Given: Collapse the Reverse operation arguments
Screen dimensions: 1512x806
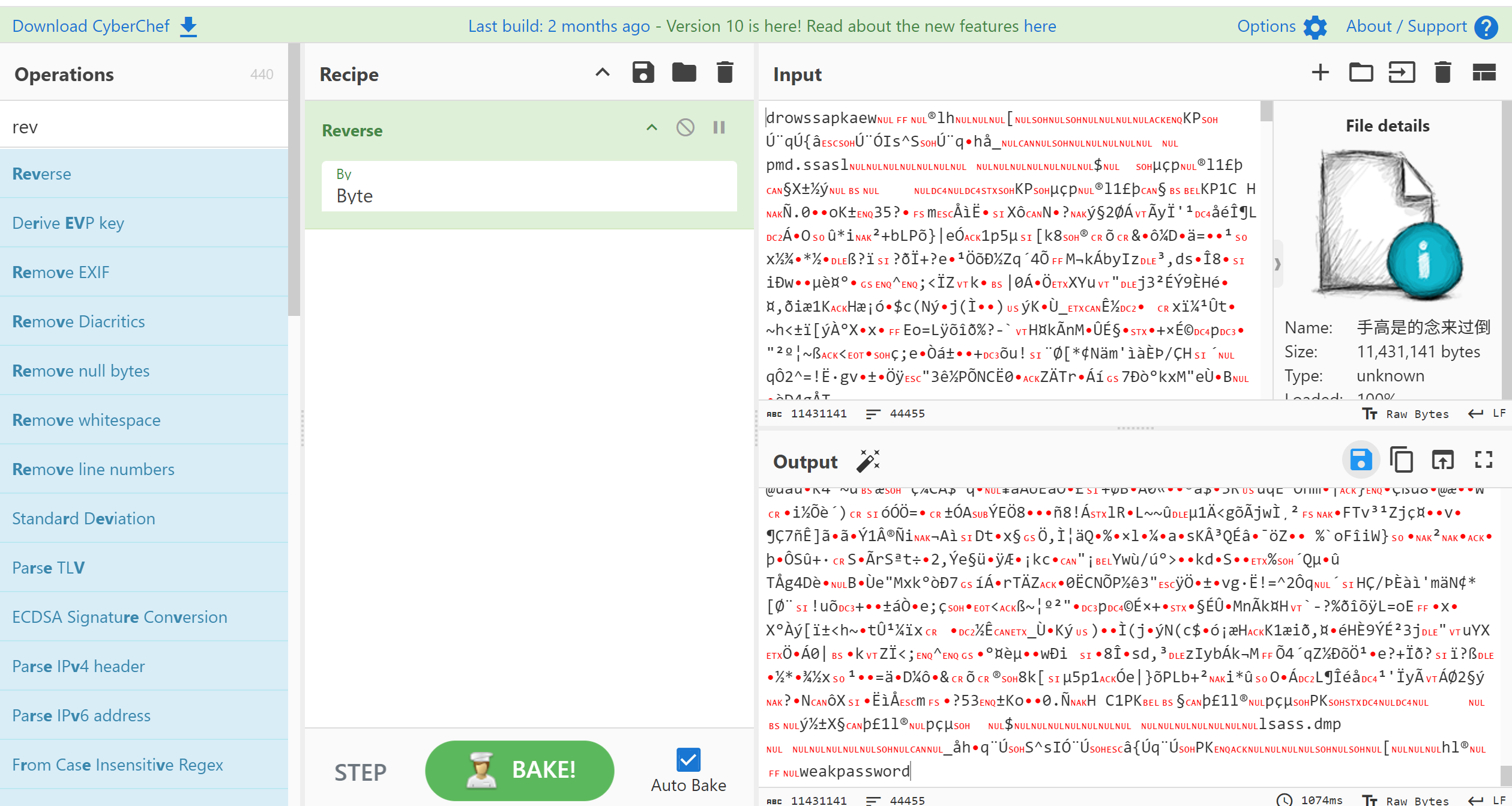Looking at the screenshot, I should point(652,127).
